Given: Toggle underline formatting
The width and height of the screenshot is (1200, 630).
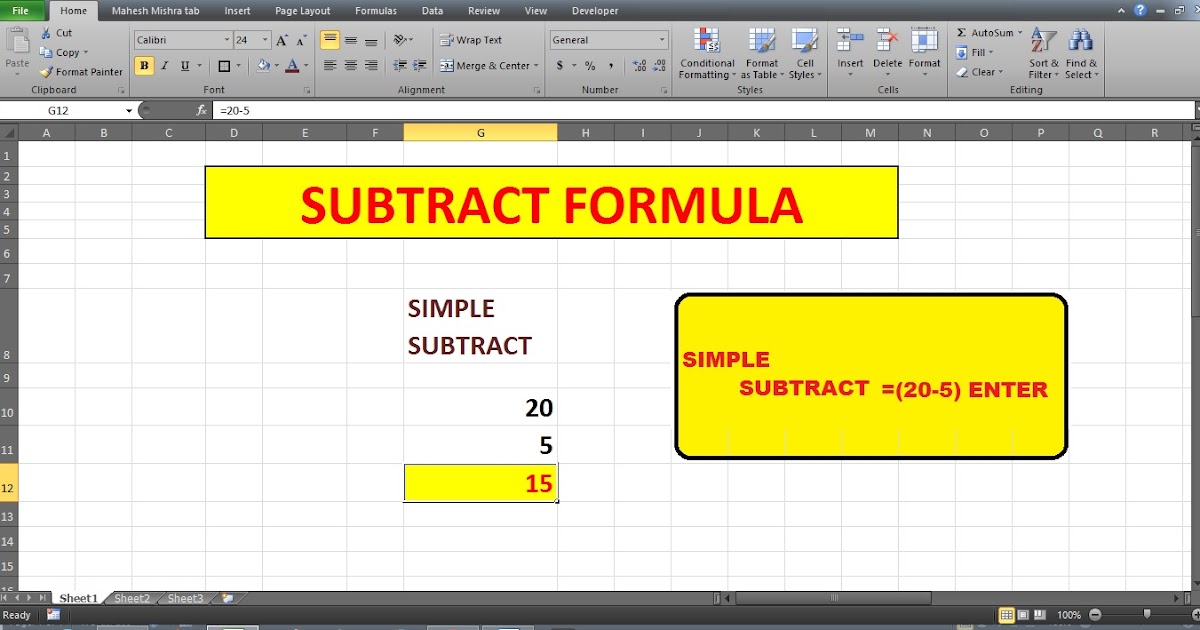Looking at the screenshot, I should (x=184, y=64).
